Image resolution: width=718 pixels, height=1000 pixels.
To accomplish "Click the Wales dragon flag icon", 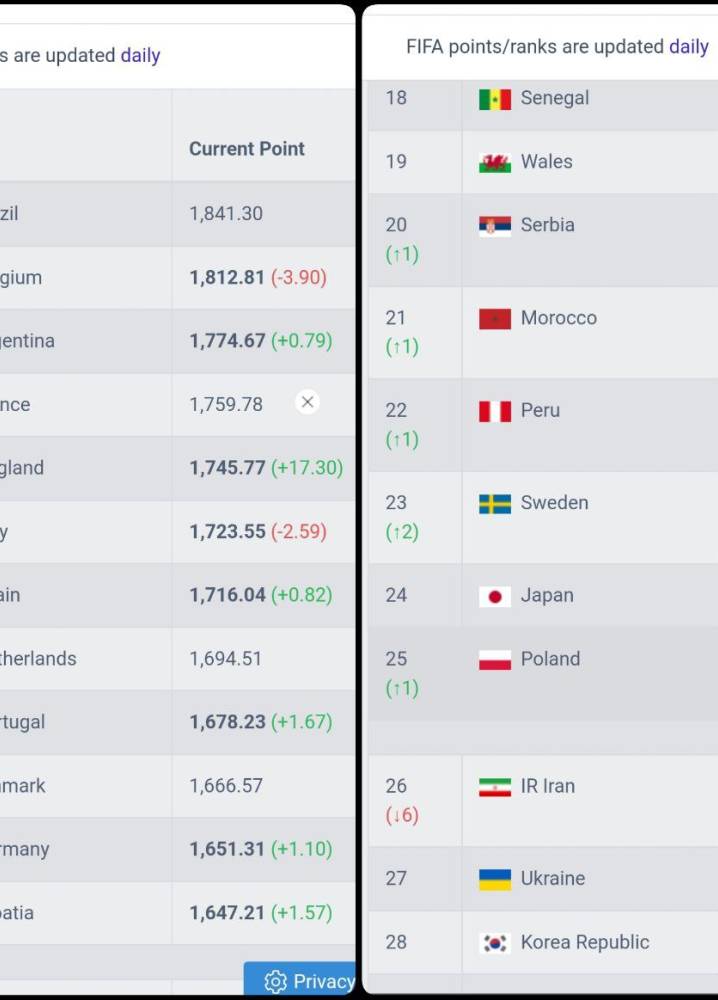I will coord(495,163).
